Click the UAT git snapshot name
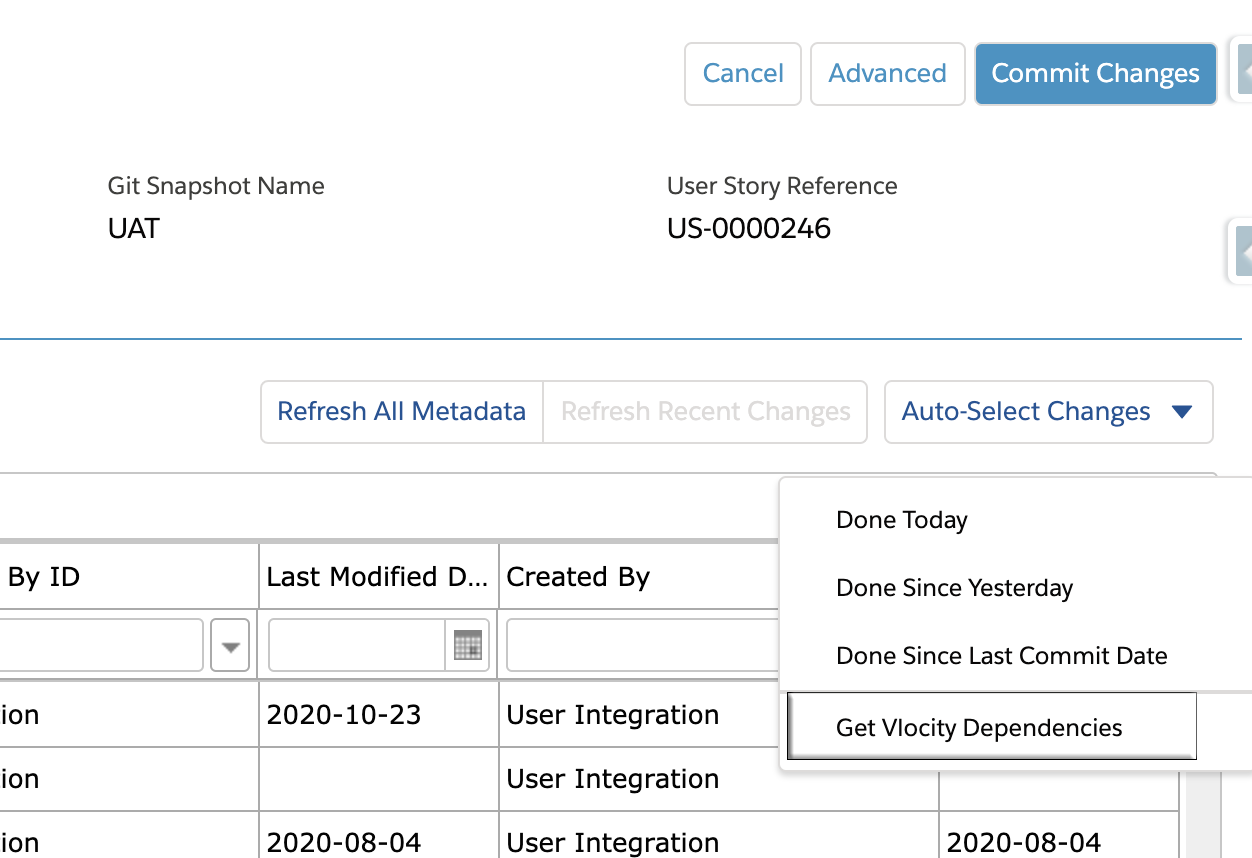 (133, 229)
